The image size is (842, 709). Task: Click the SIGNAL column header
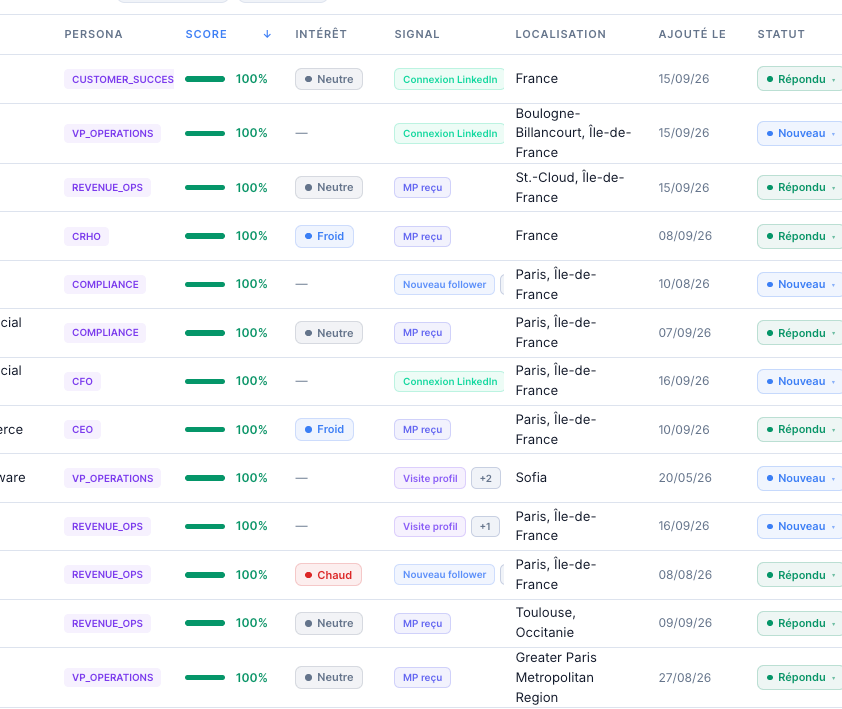(417, 34)
